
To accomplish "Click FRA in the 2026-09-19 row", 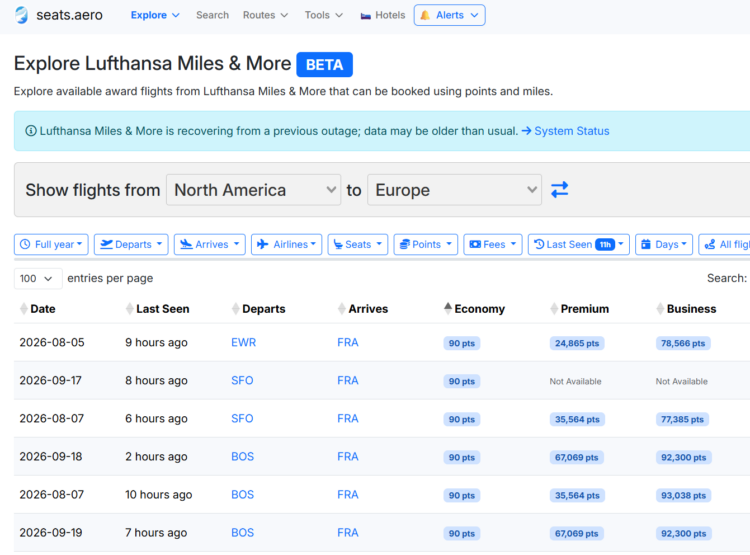I will point(348,533).
